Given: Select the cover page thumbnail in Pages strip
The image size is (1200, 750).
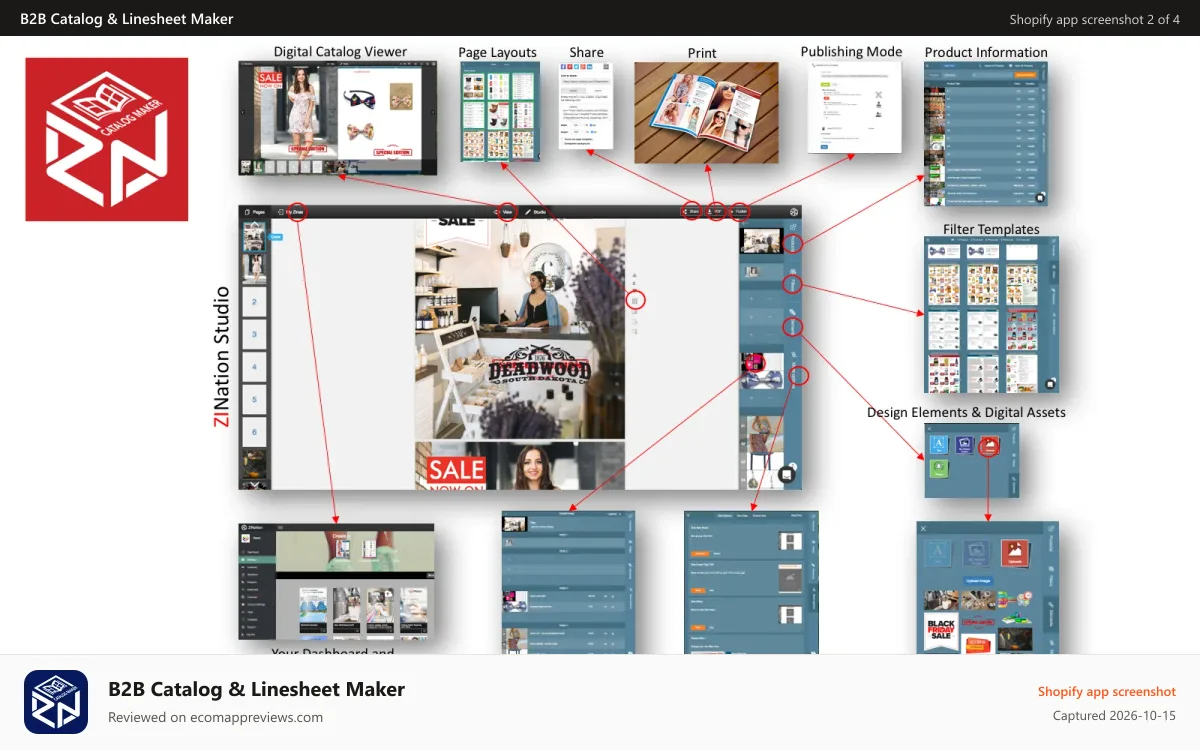Looking at the screenshot, I should 254,237.
